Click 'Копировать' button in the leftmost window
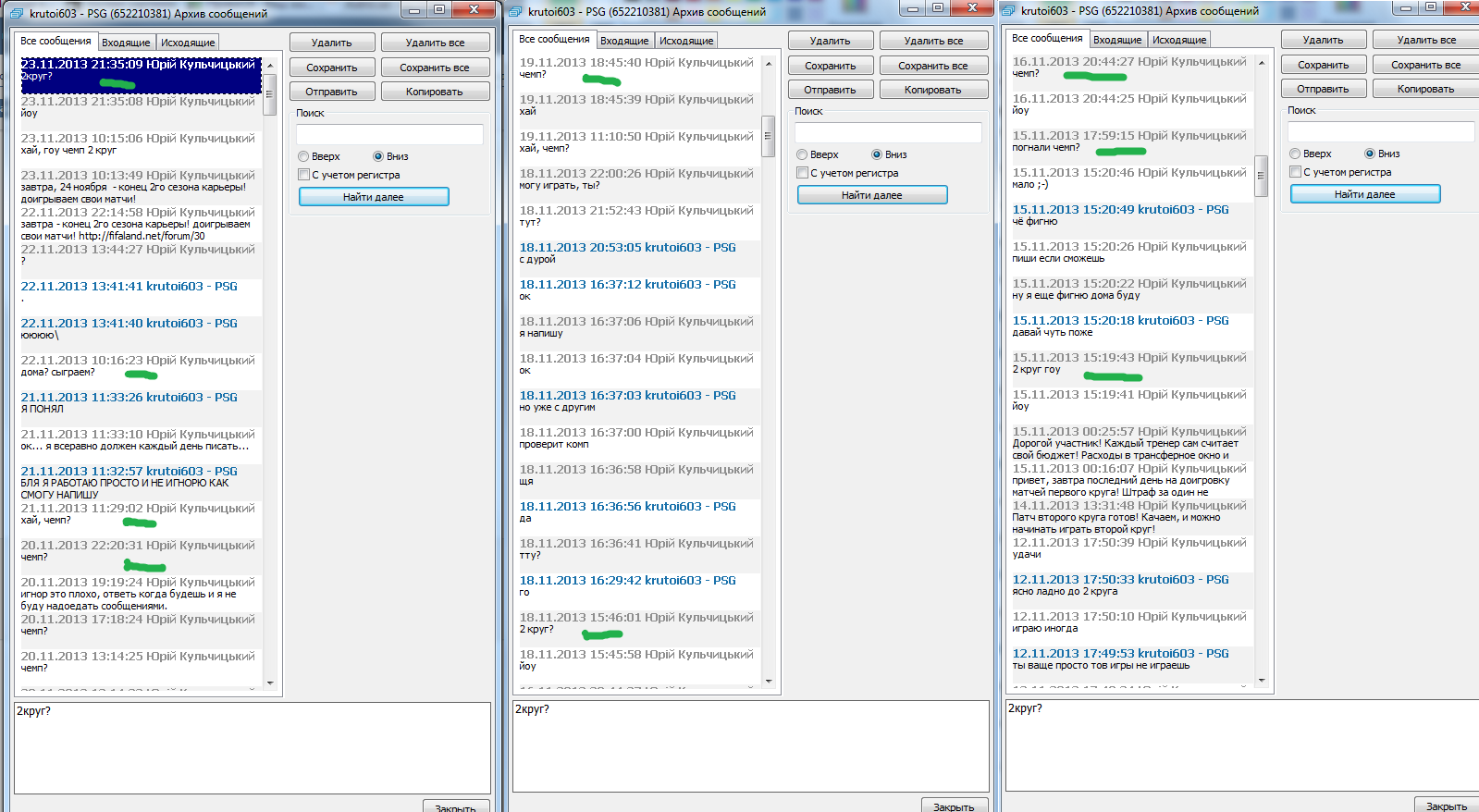Image resolution: width=1479 pixels, height=812 pixels. tap(434, 92)
